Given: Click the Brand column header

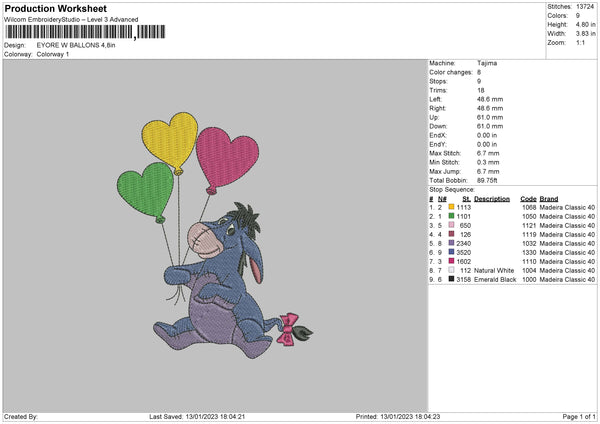Looking at the screenshot, I should 549,198.
